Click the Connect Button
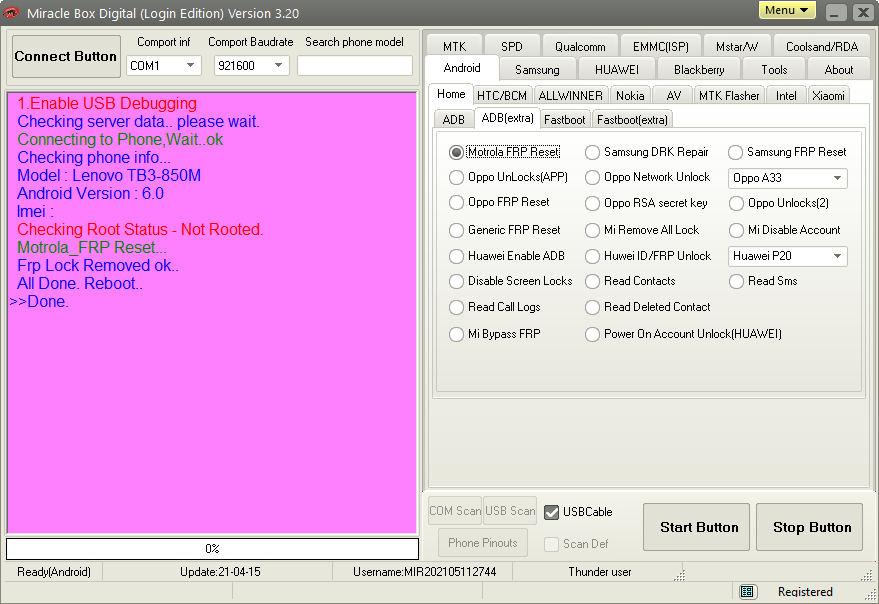This screenshot has height=604, width=879. pyautogui.click(x=66, y=57)
